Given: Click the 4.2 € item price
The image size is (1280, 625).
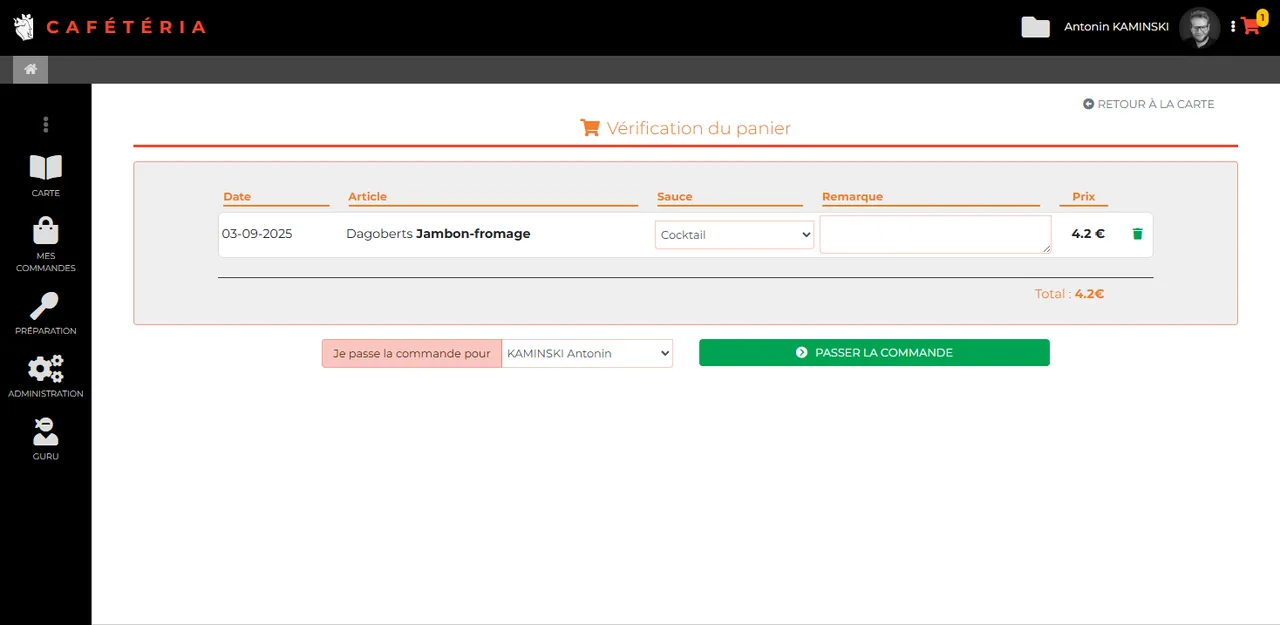Looking at the screenshot, I should pos(1088,234).
